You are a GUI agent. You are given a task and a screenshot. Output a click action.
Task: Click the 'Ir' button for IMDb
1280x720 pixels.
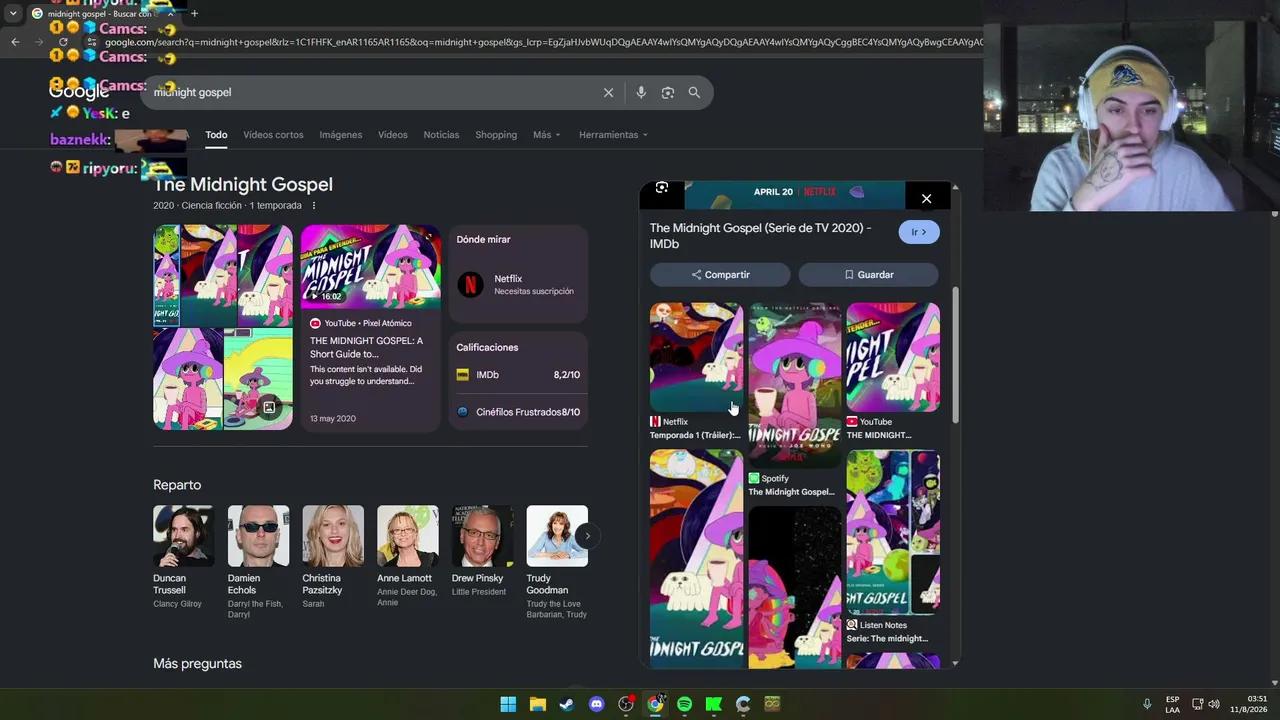click(x=919, y=232)
